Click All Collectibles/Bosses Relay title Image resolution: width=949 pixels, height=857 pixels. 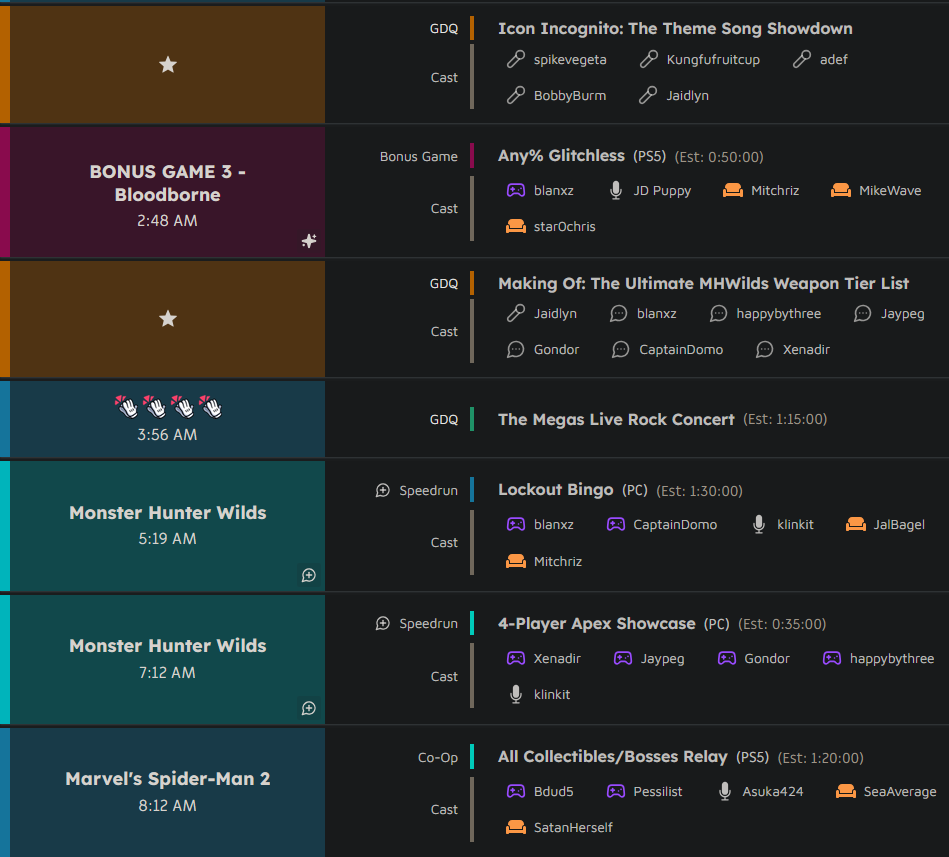point(612,757)
